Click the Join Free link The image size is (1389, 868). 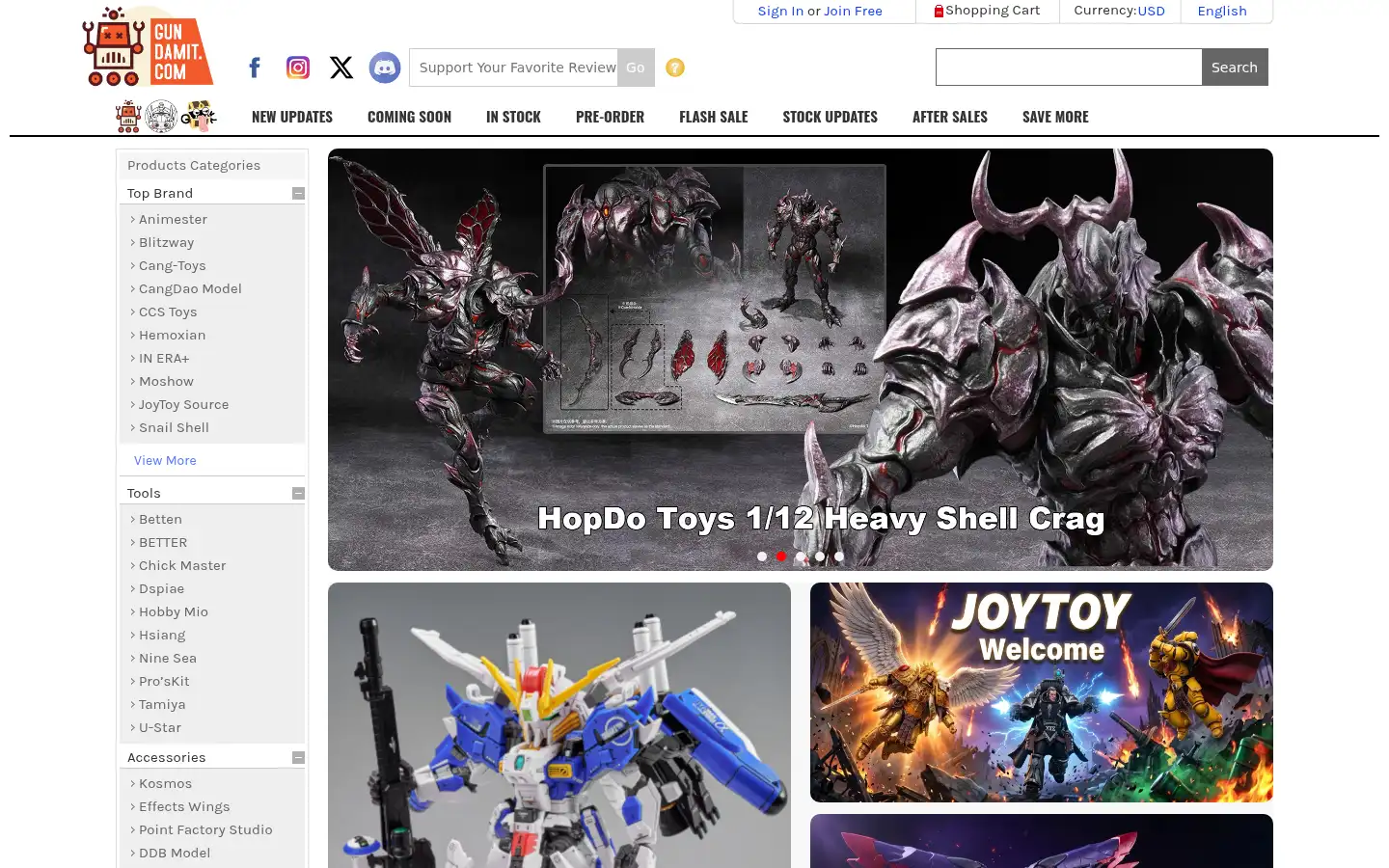click(x=853, y=11)
